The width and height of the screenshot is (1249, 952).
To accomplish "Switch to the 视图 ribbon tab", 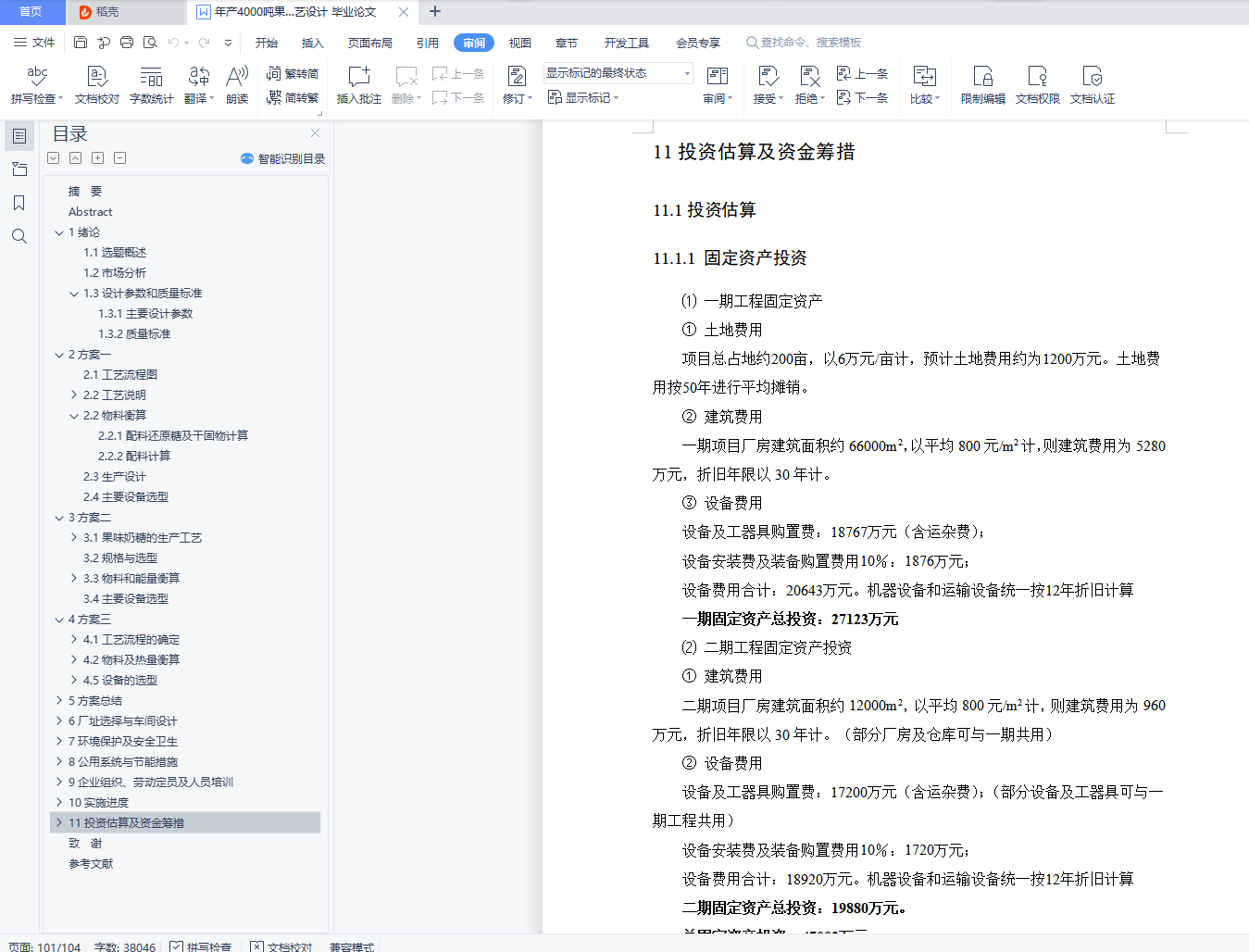I will coord(520,43).
